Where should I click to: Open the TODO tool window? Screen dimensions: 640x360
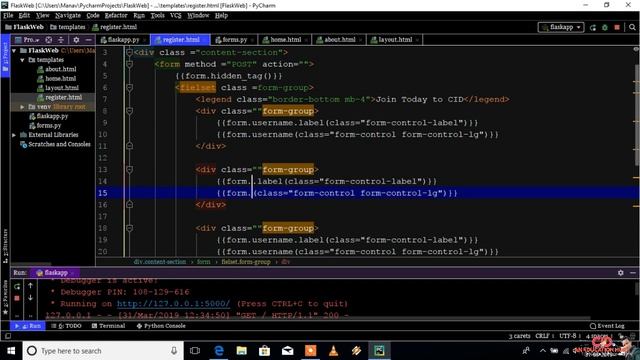click(67, 326)
